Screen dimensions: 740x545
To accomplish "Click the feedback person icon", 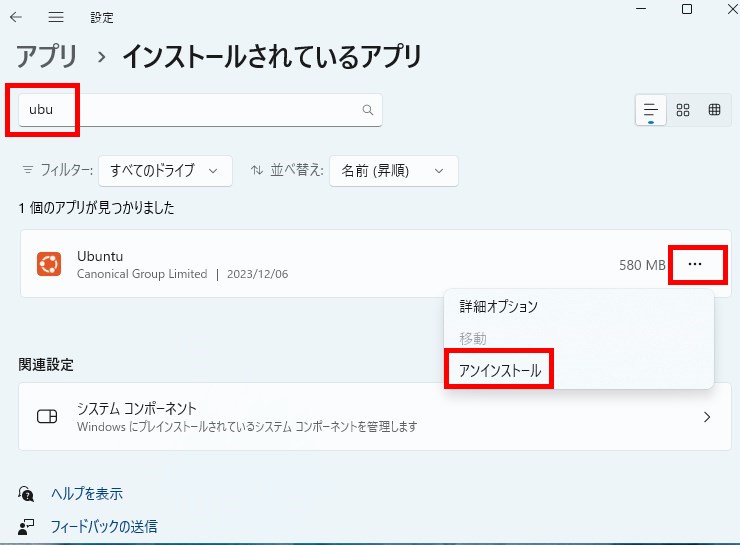I will point(26,527).
